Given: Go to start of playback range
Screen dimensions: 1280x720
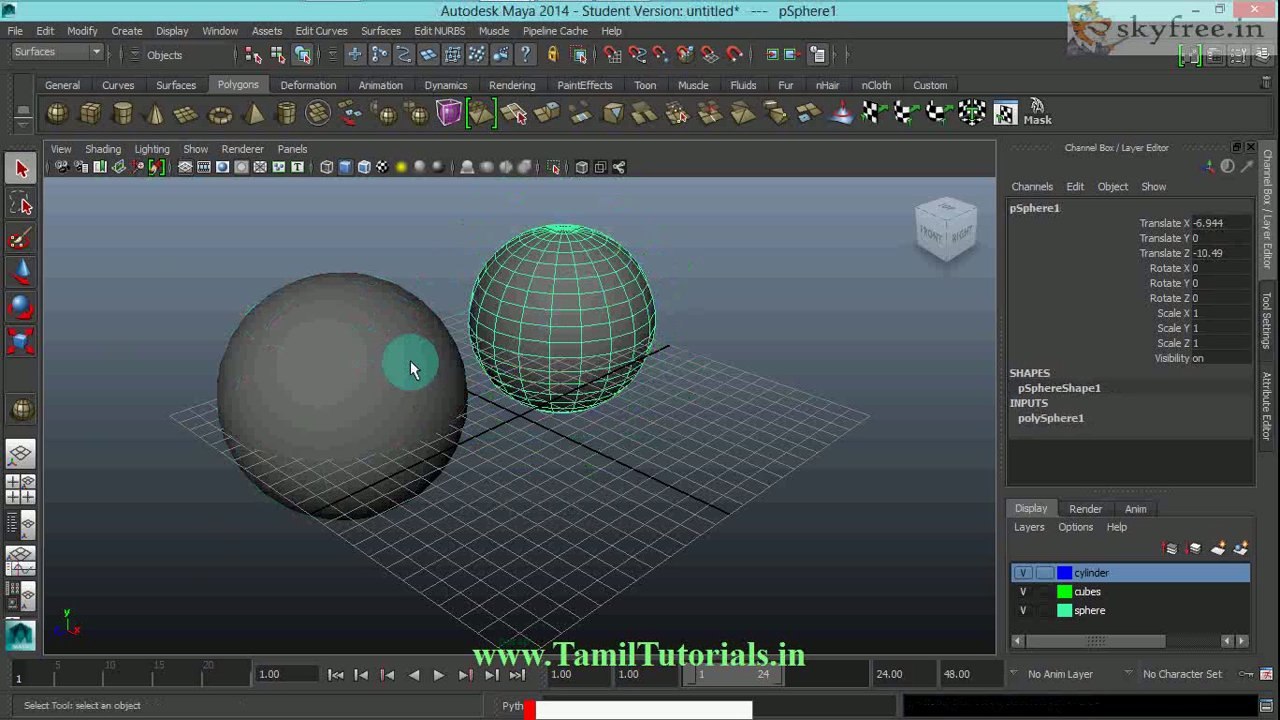Looking at the screenshot, I should [x=336, y=675].
